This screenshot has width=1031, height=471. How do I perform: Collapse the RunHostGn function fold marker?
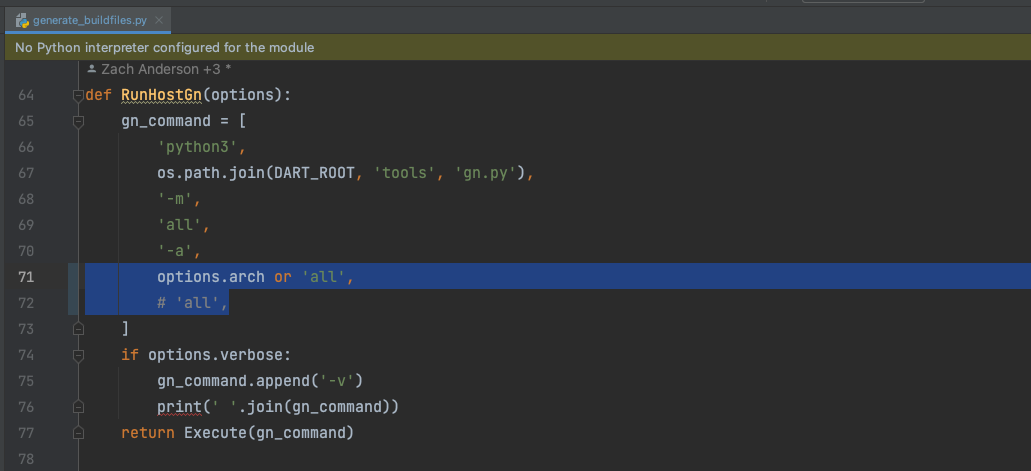78,95
